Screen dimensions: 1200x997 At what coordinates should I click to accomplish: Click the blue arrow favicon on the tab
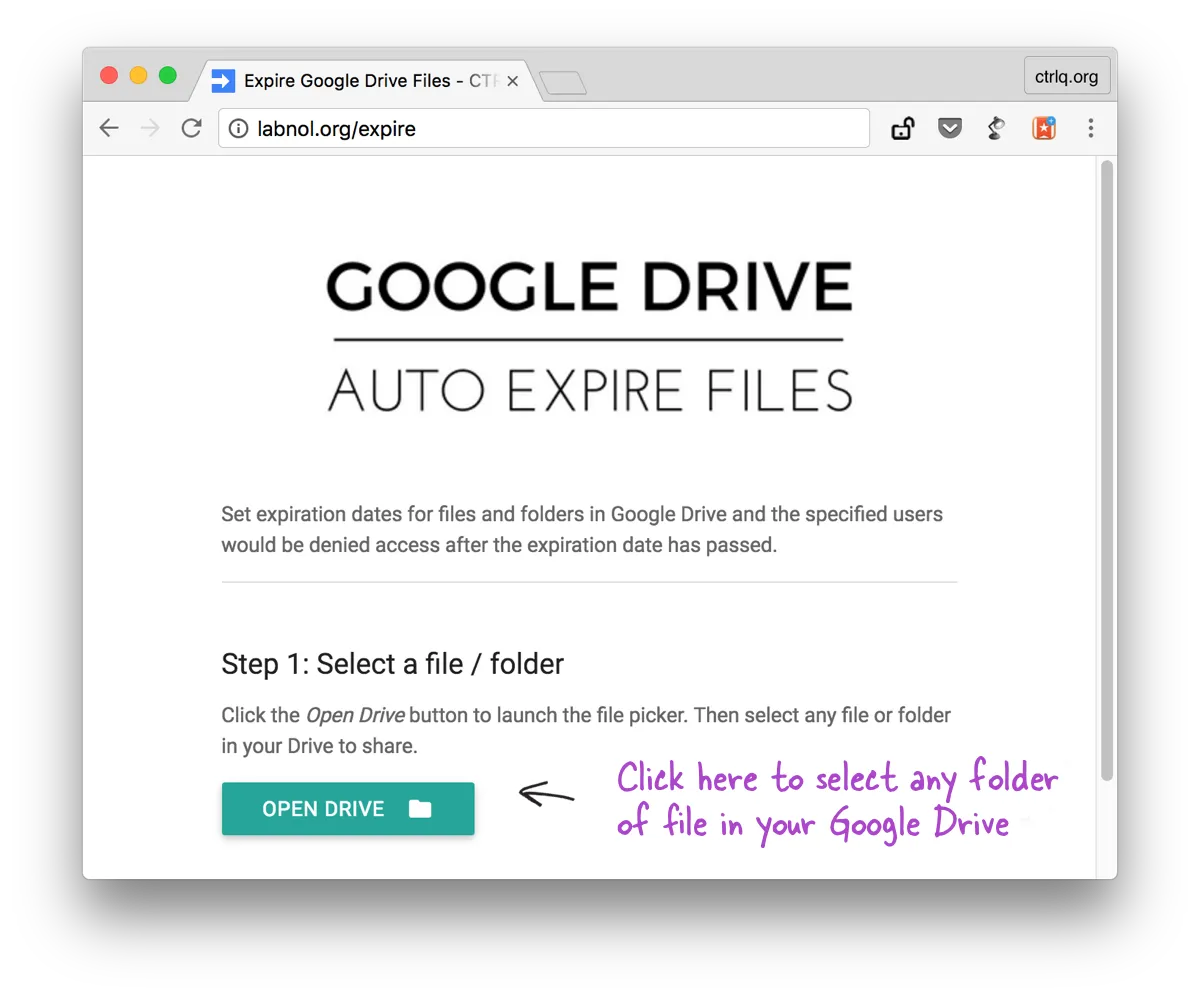tap(222, 81)
